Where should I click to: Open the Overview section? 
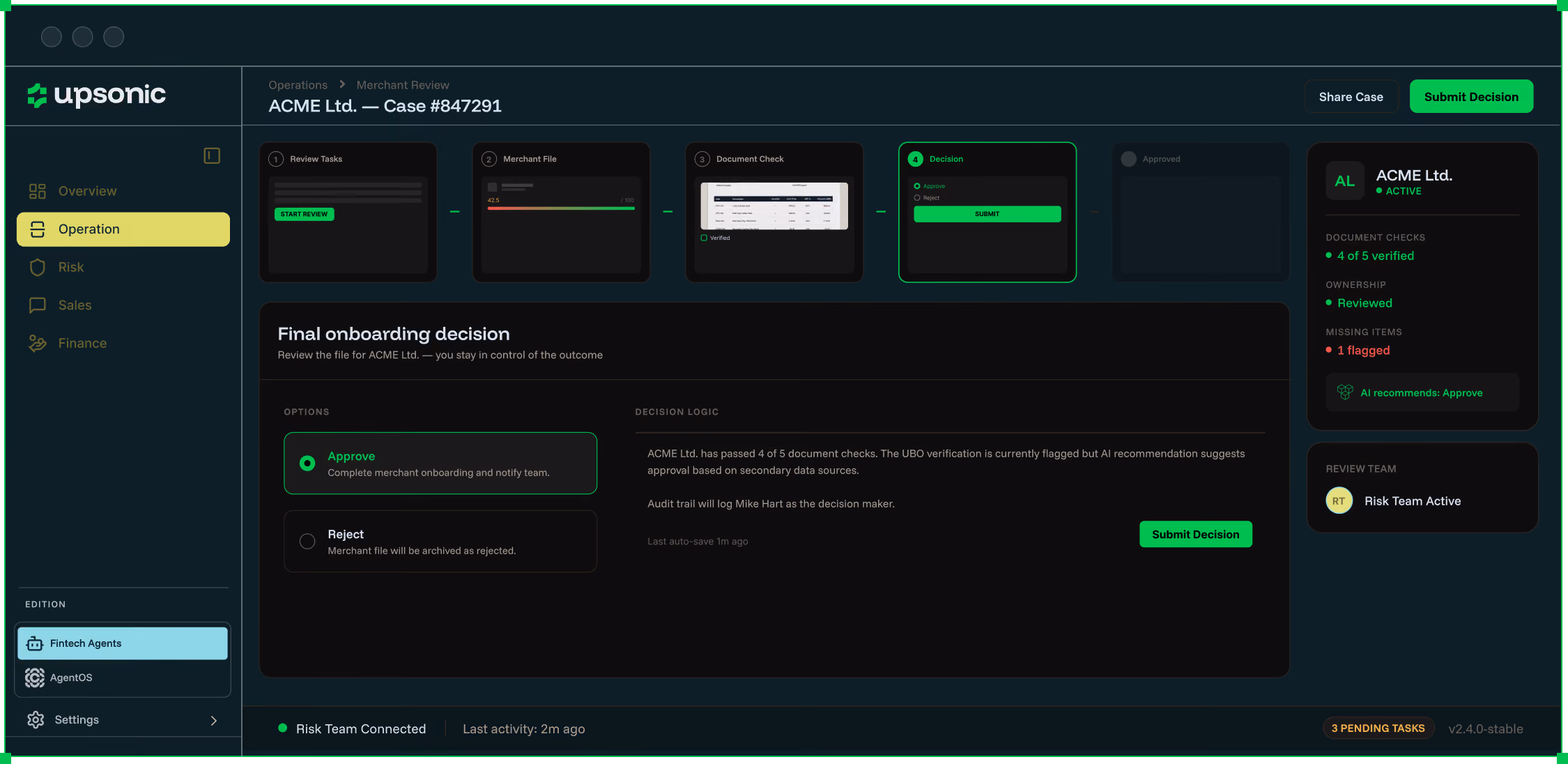123,191
